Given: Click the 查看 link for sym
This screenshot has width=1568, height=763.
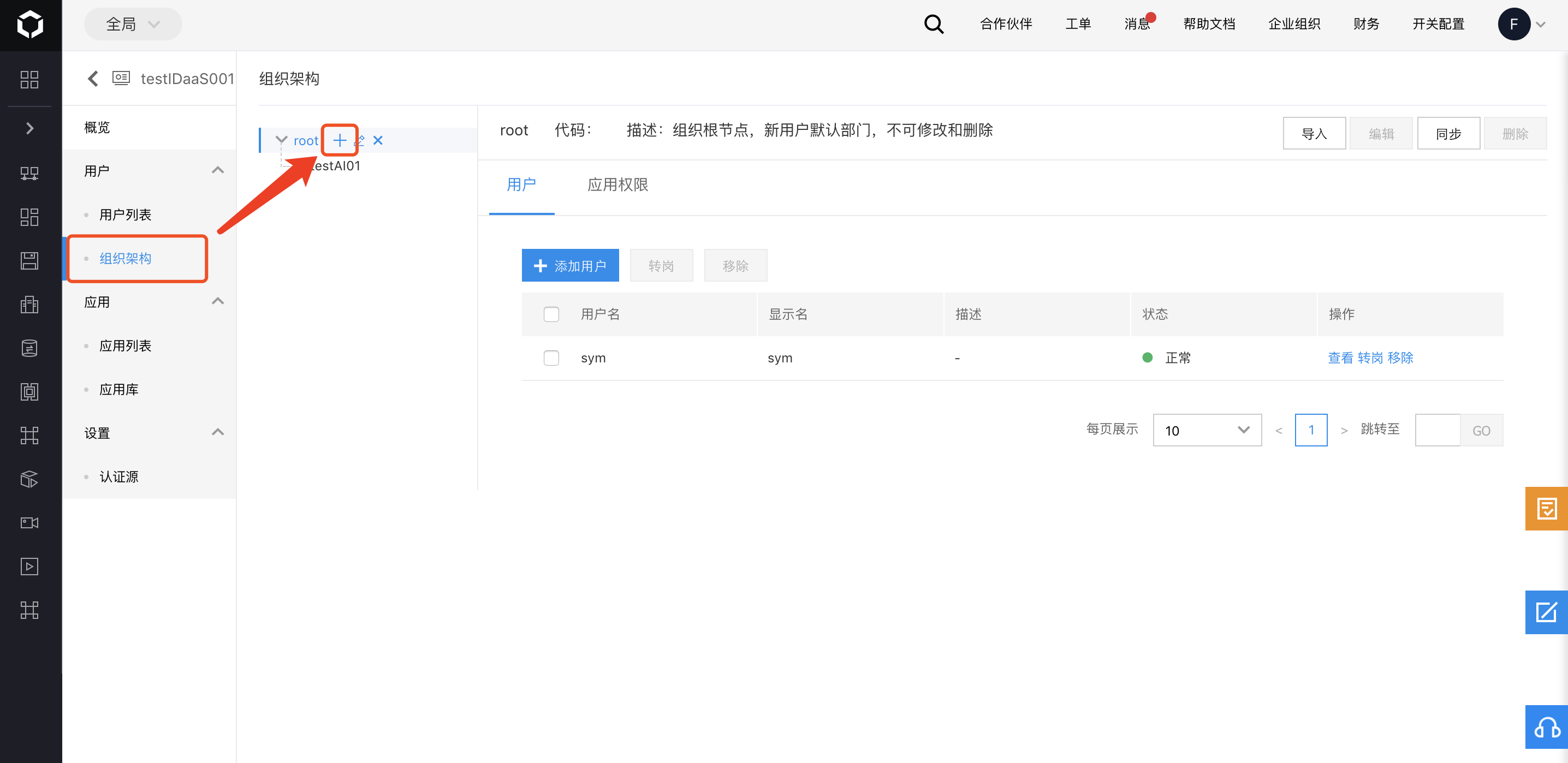Looking at the screenshot, I should pos(1340,358).
